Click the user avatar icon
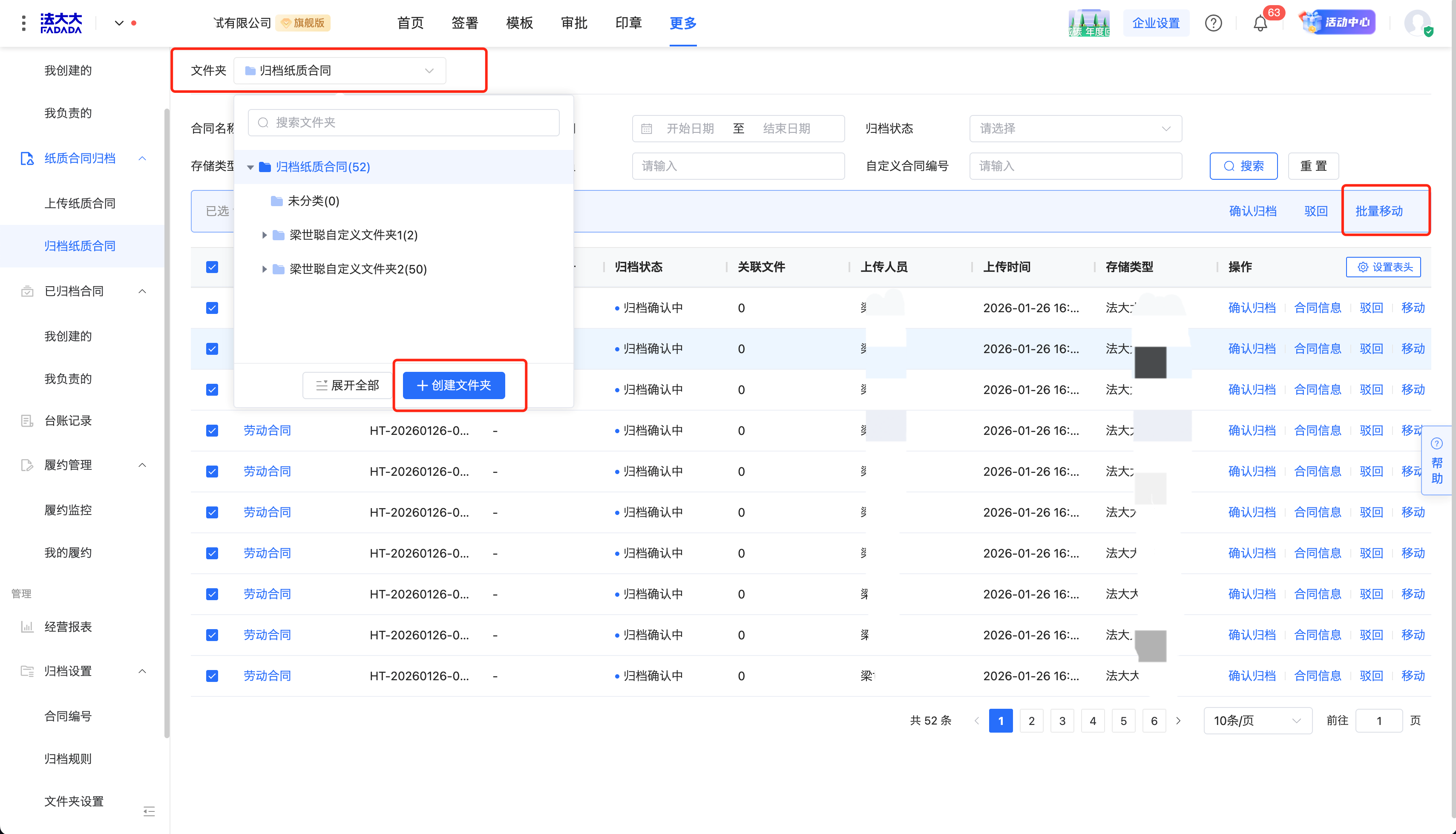 (1416, 23)
